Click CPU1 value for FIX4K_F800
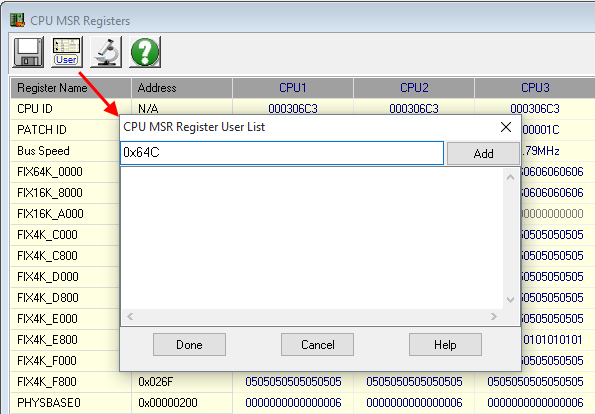The image size is (595, 414). (293, 381)
